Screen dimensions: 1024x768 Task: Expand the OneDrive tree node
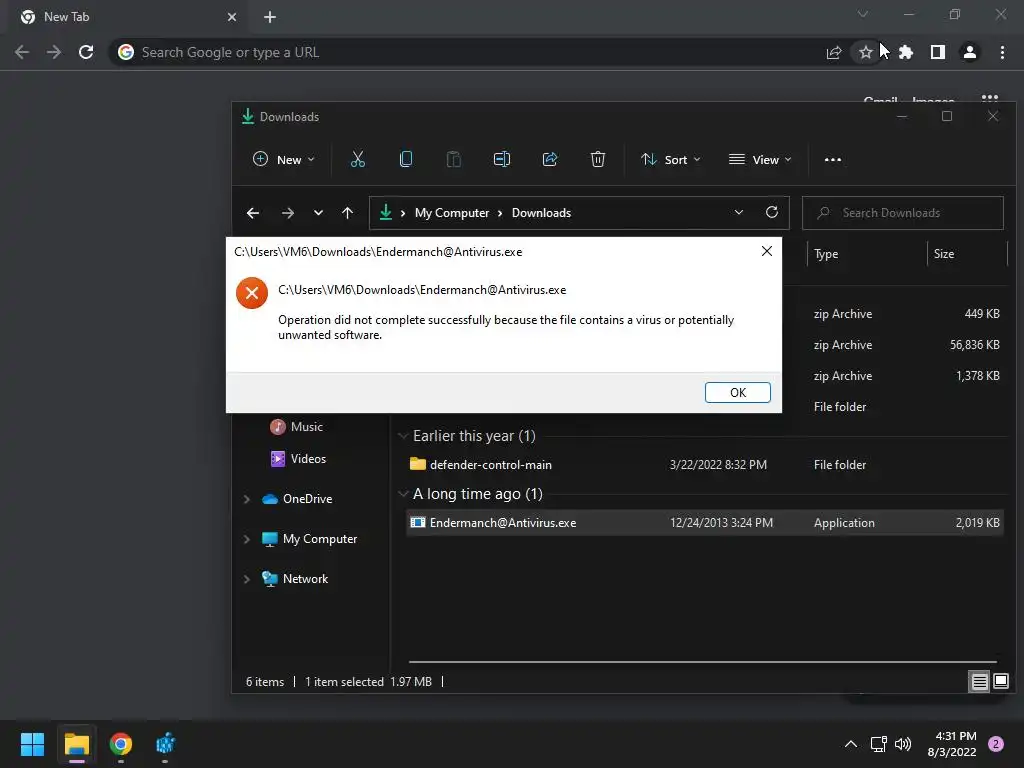pos(247,499)
